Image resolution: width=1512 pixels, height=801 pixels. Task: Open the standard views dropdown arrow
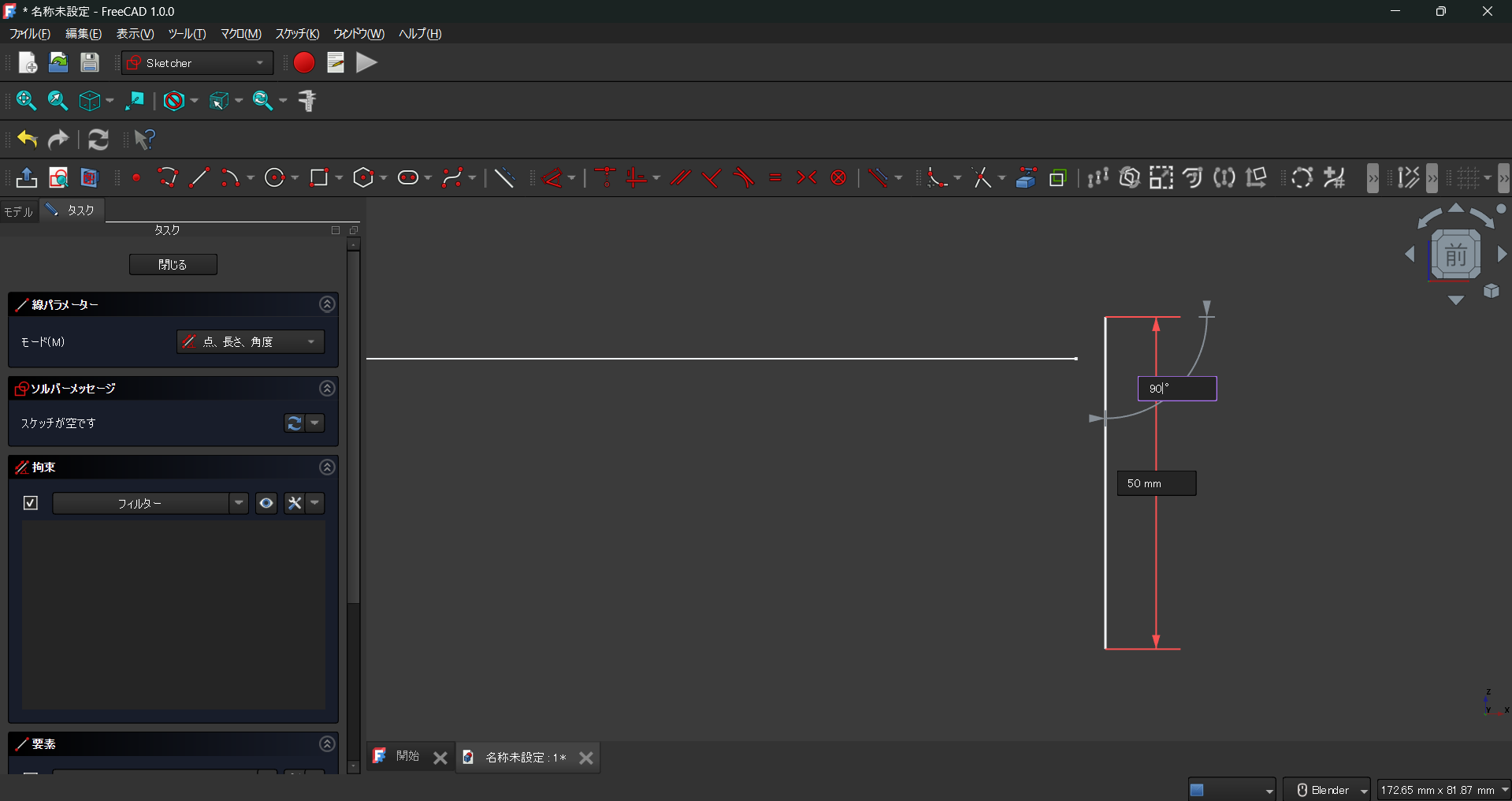pyautogui.click(x=110, y=101)
